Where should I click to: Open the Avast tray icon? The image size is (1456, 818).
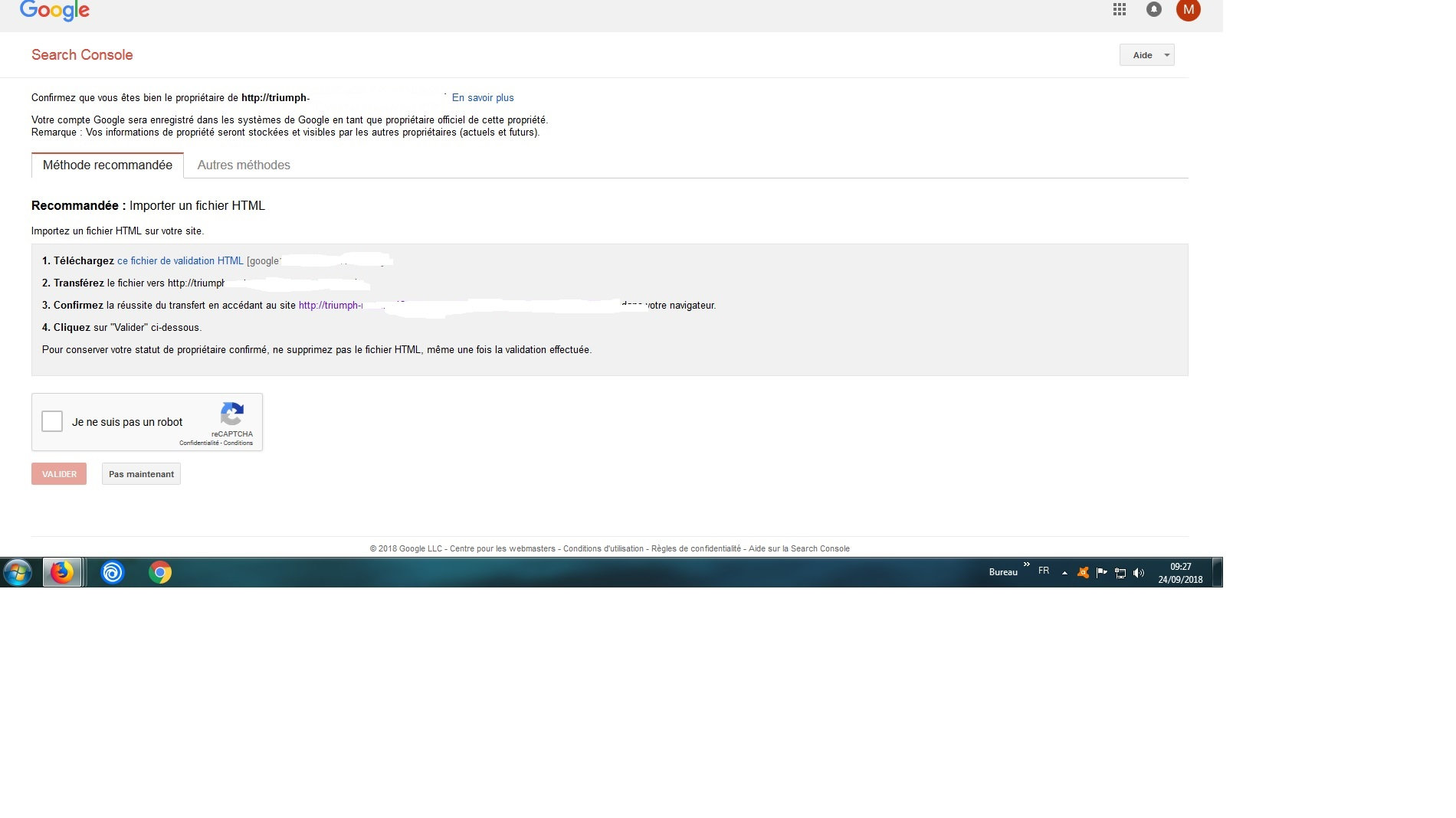[x=1083, y=572]
